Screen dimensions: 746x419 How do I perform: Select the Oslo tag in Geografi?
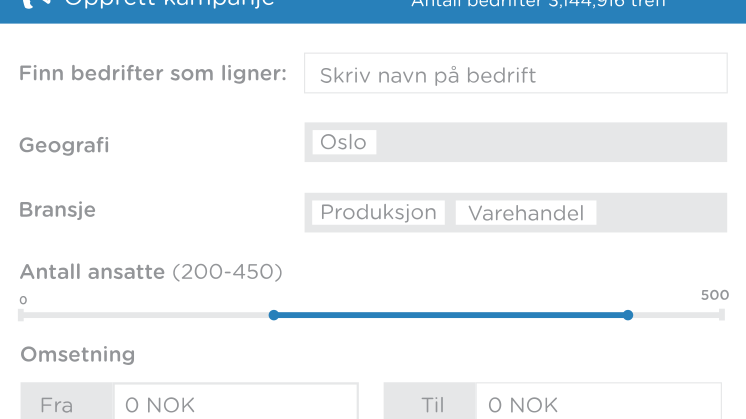344,142
